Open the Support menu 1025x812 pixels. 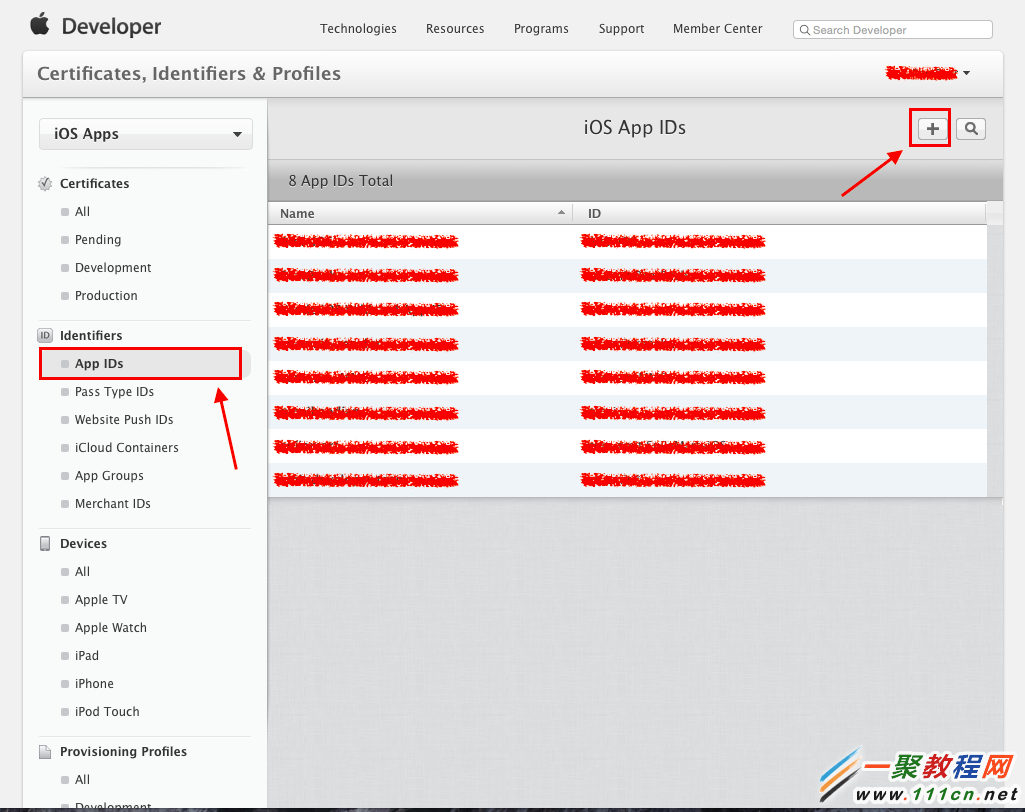pos(621,29)
